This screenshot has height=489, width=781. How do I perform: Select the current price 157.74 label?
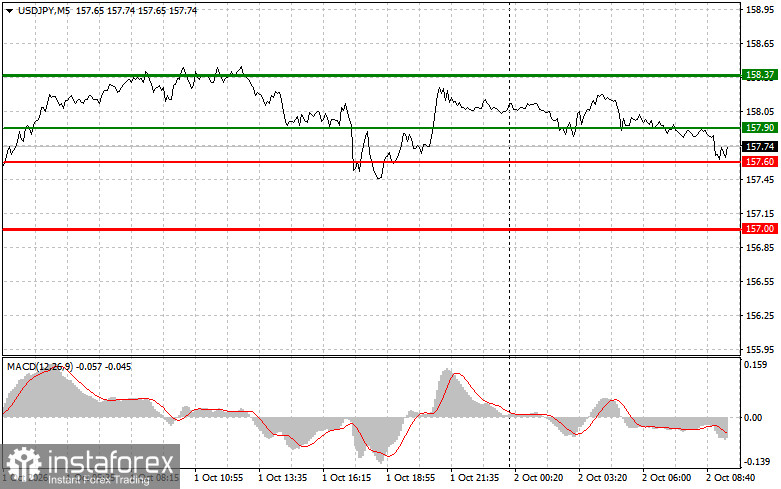pos(760,146)
